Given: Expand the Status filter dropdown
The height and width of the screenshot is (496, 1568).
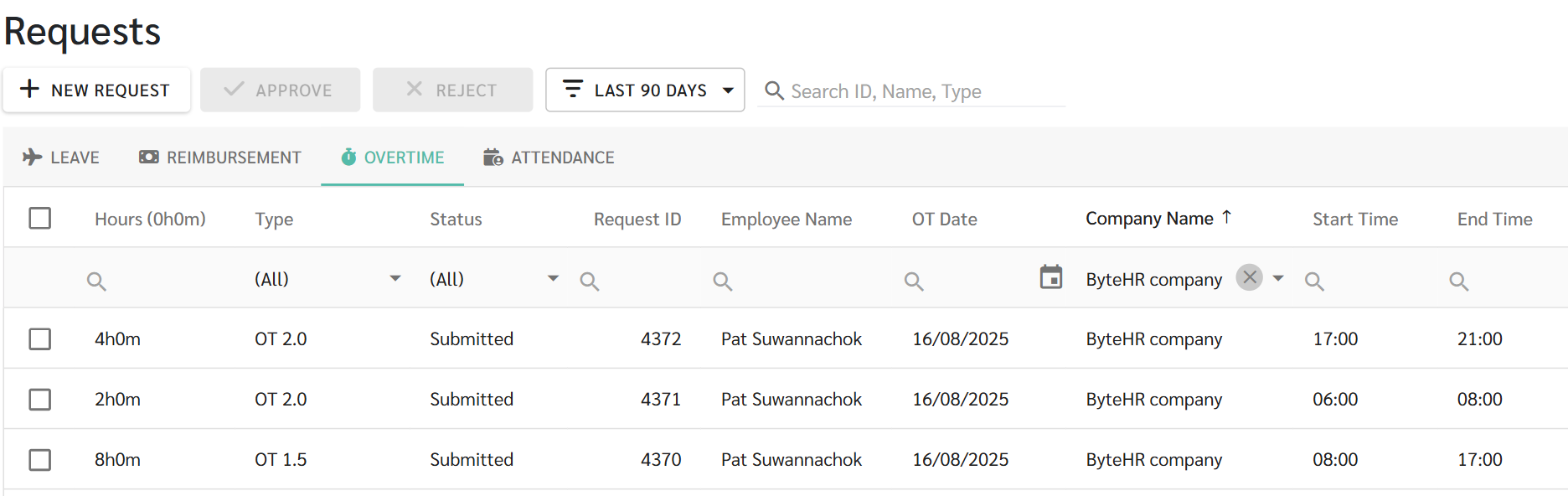Looking at the screenshot, I should pyautogui.click(x=553, y=279).
